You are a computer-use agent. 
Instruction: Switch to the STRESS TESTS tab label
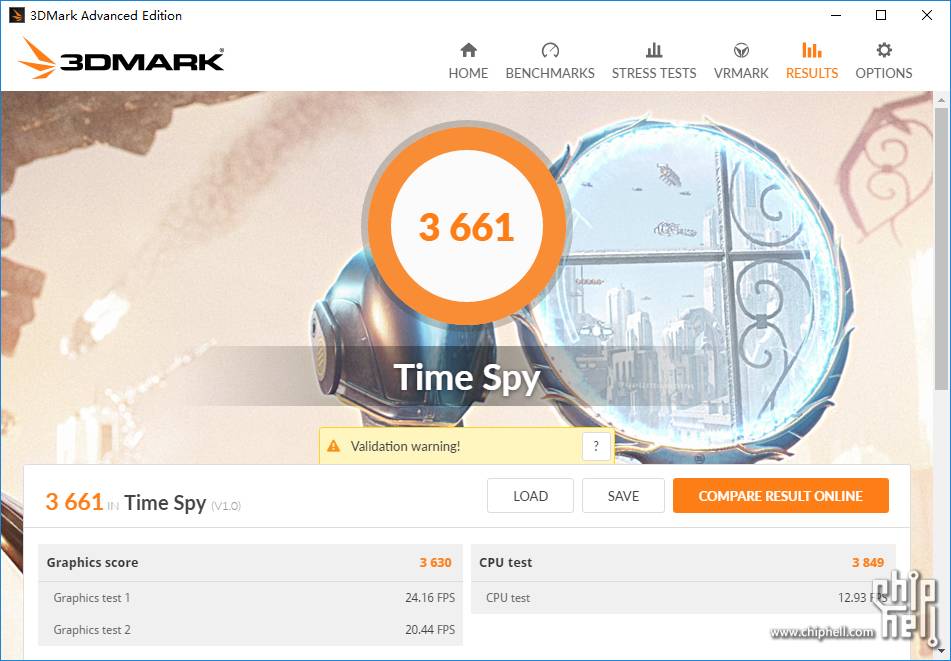coord(654,73)
